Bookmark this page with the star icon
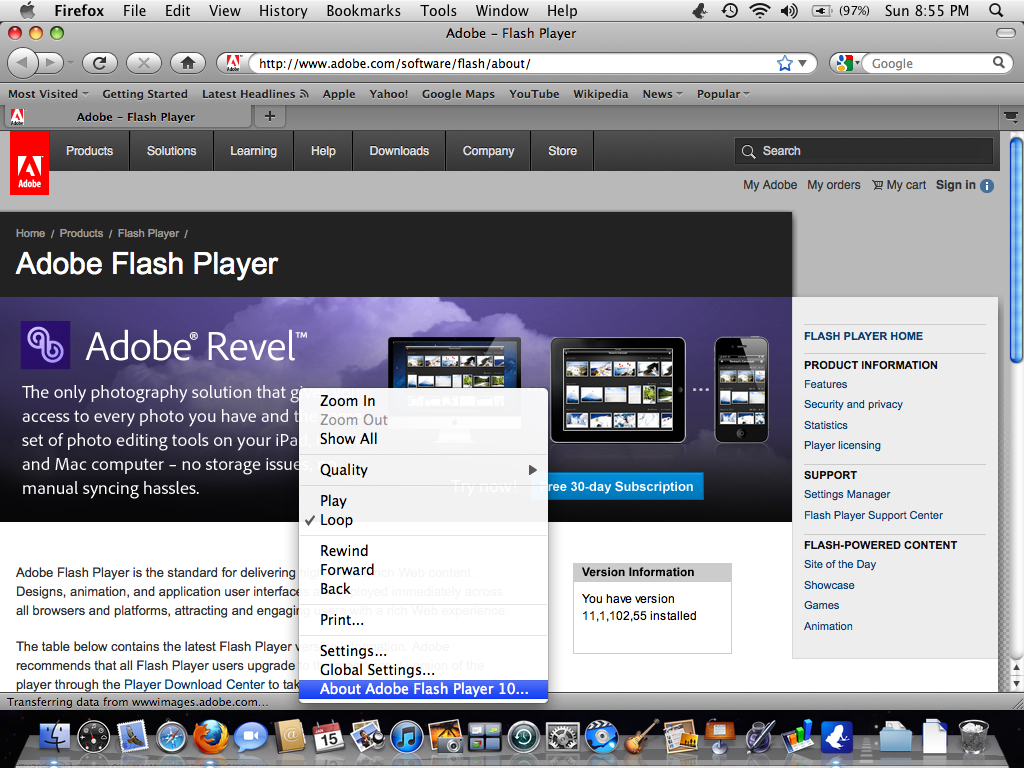 [784, 63]
